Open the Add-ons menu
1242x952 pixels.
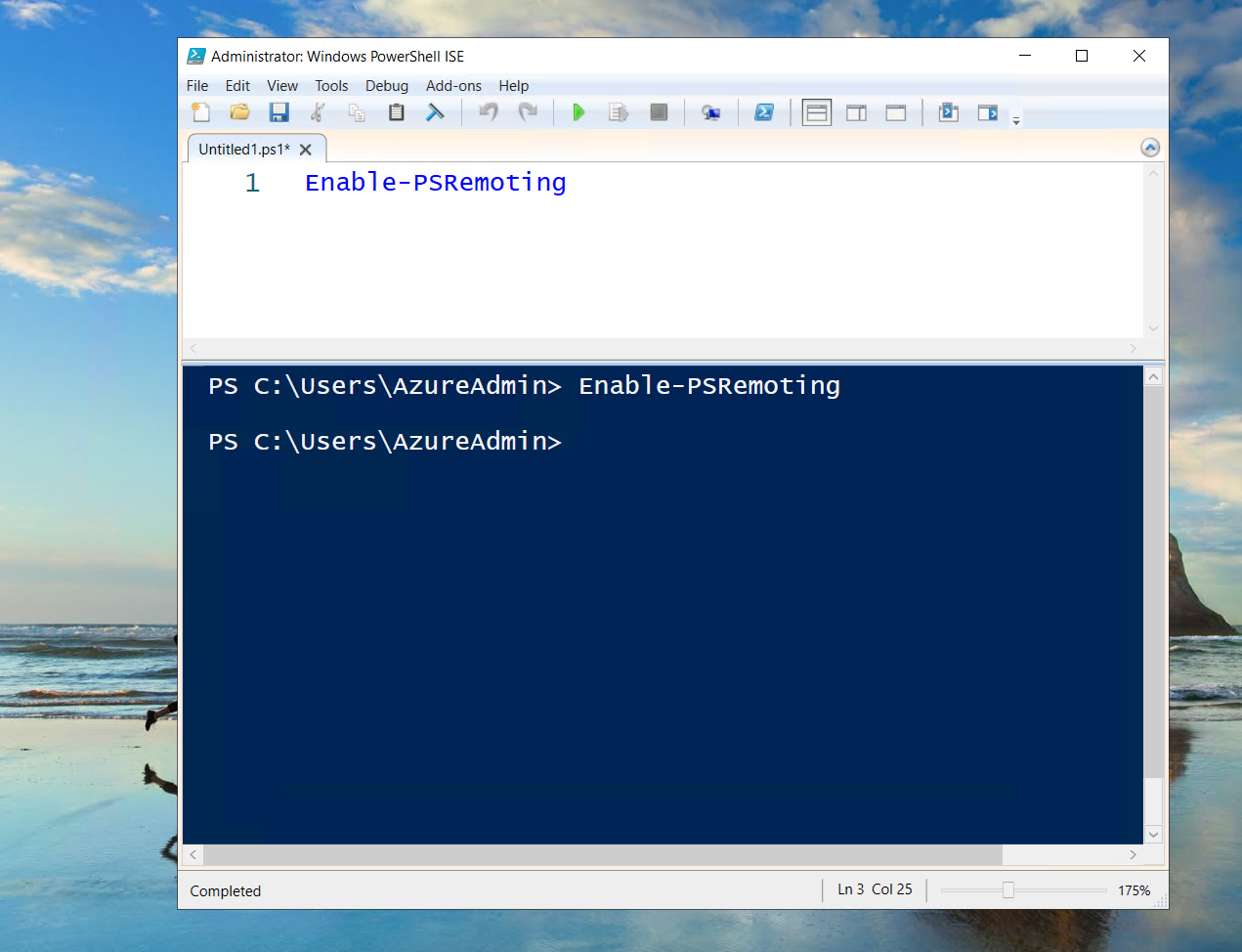tap(453, 86)
